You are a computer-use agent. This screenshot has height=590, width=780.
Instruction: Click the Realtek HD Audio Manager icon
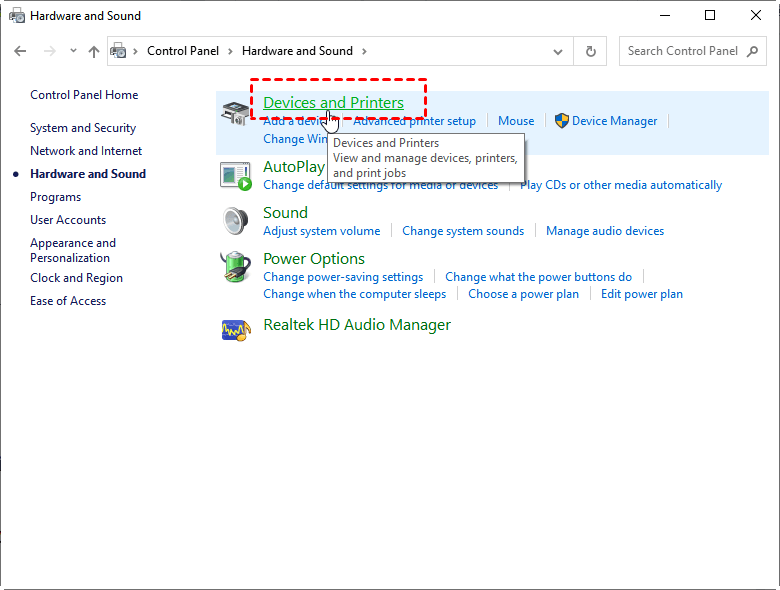[235, 328]
